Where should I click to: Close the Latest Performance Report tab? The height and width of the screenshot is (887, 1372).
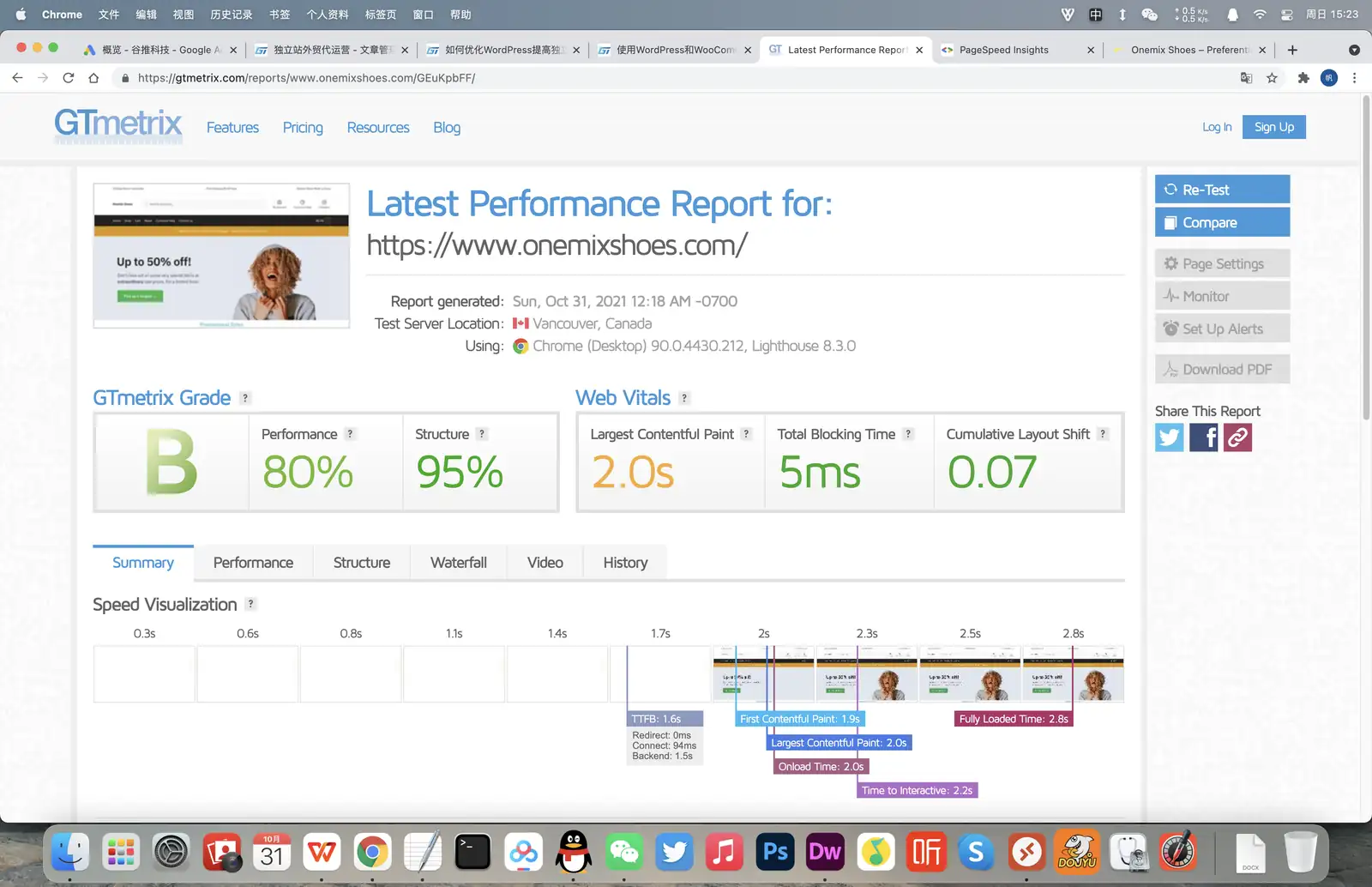[x=919, y=50]
